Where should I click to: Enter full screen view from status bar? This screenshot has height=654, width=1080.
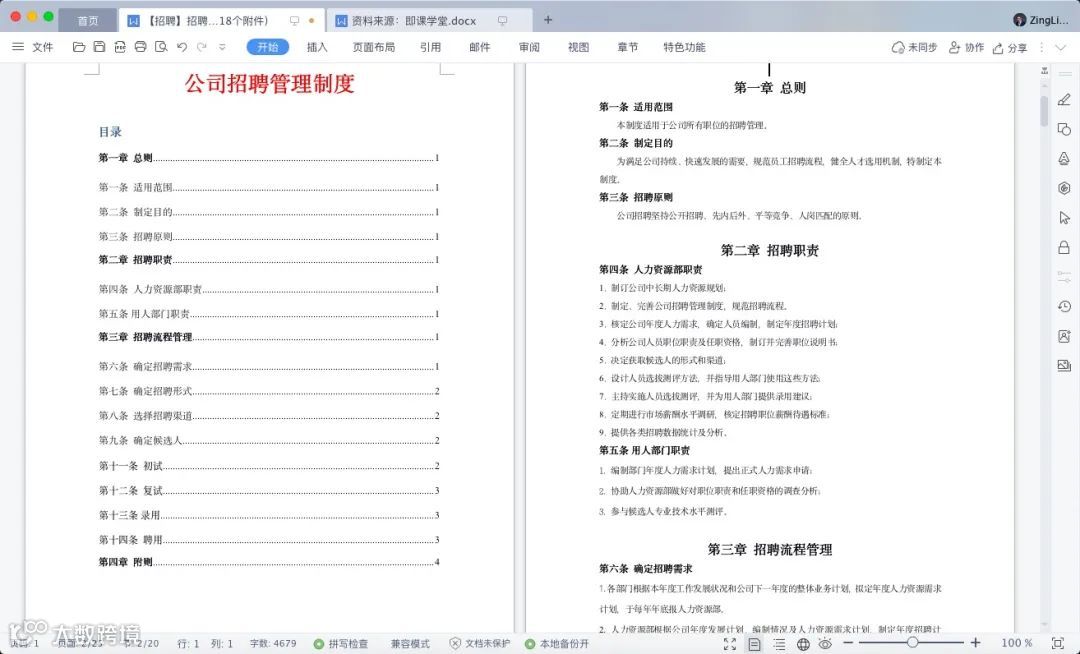pyautogui.click(x=730, y=644)
